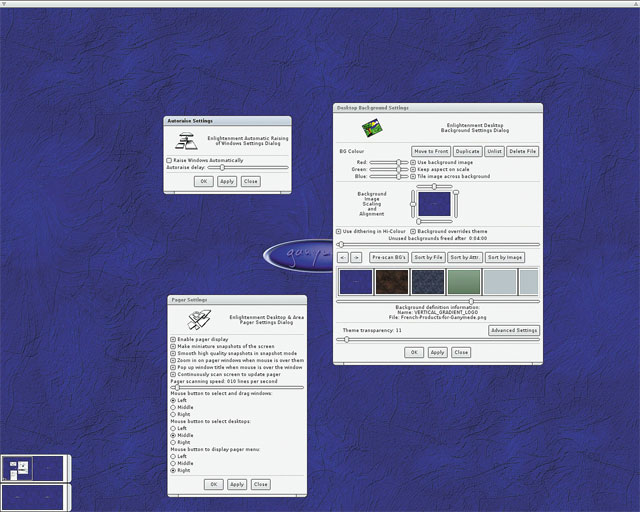Click the Duplicate background button

(x=467, y=151)
